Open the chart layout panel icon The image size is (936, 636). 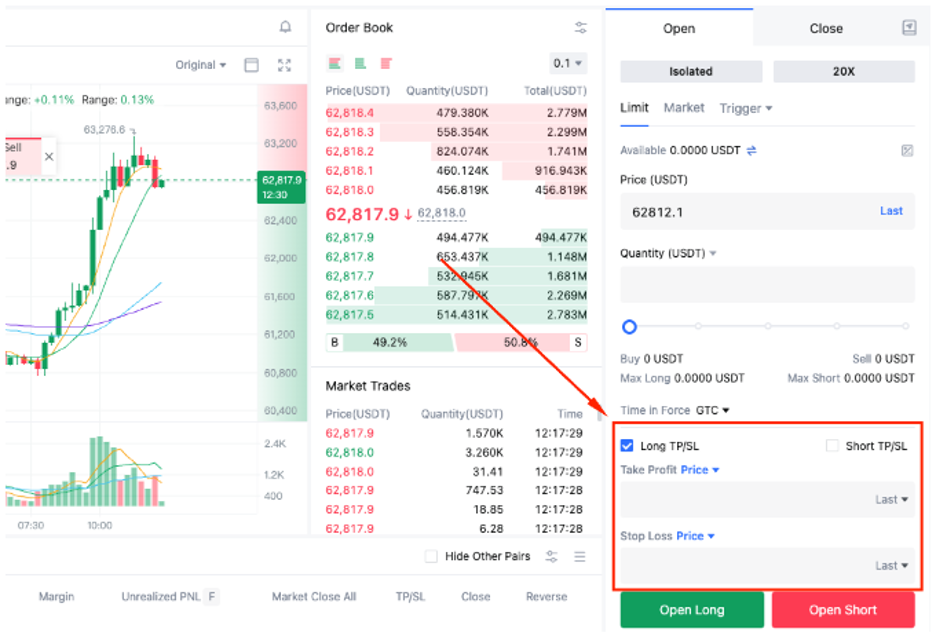click(253, 64)
